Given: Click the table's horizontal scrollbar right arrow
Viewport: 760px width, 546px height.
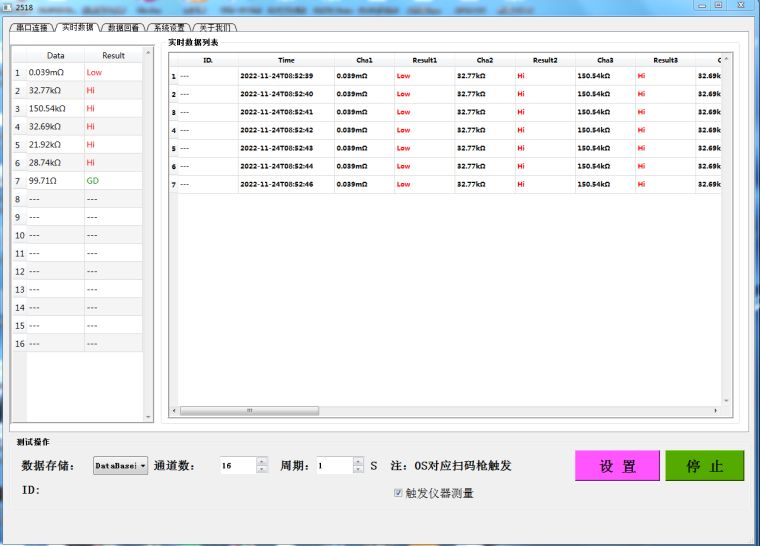Looking at the screenshot, I should pos(715,411).
